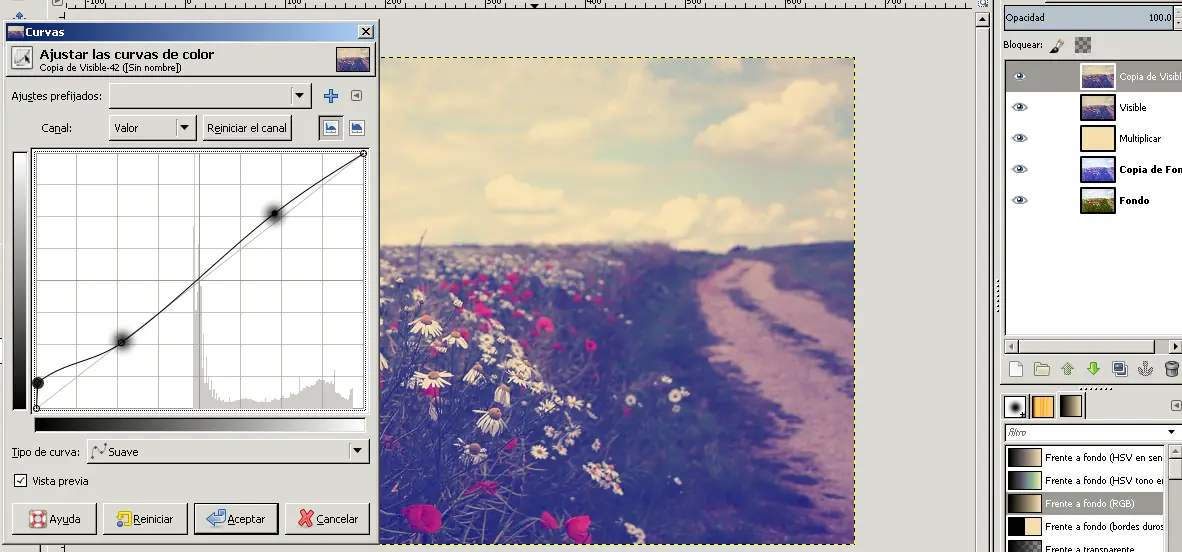Viewport: 1182px width, 552px height.
Task: Hide the Copia de Fondo layer
Action: click(1019, 169)
